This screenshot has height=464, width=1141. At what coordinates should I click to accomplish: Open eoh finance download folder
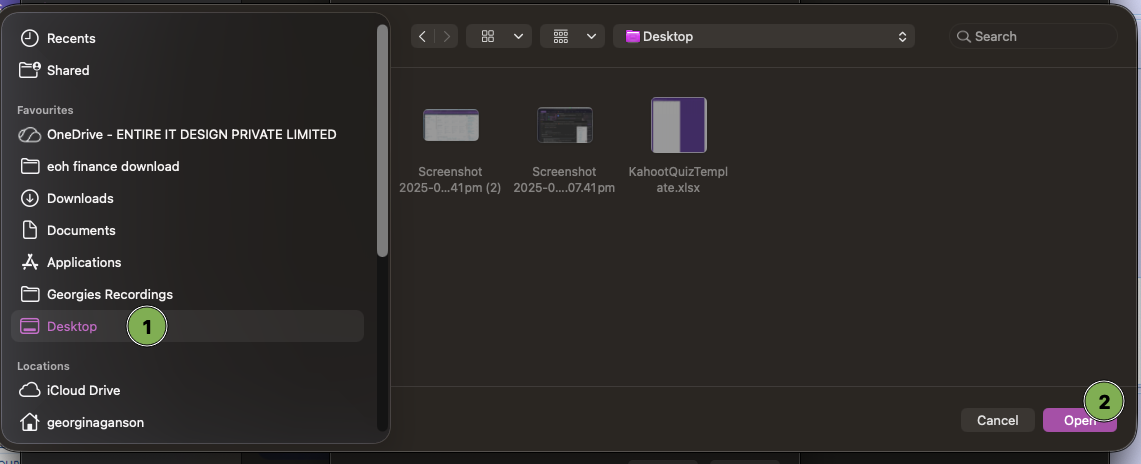(113, 166)
